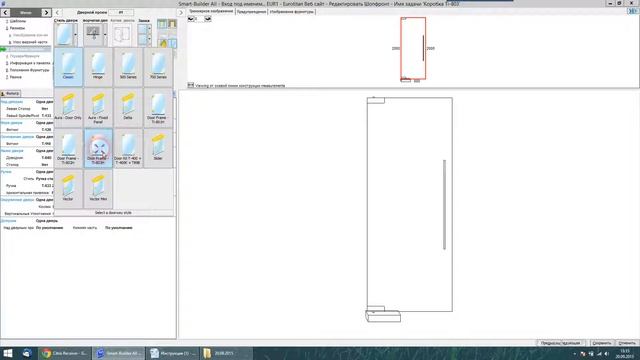Viewport: 640px width, 360px height.
Task: Switch to Citrix Receiver Chrome taskbar item
Action: click(64, 353)
